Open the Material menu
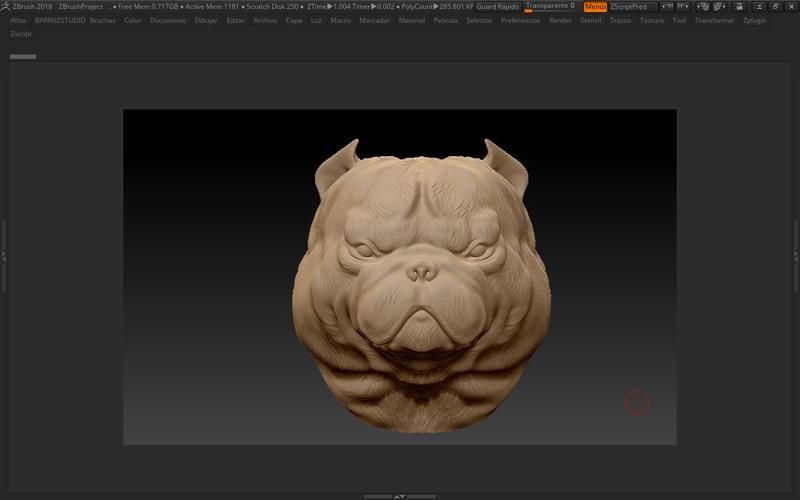This screenshot has height=500, width=800. (412, 20)
